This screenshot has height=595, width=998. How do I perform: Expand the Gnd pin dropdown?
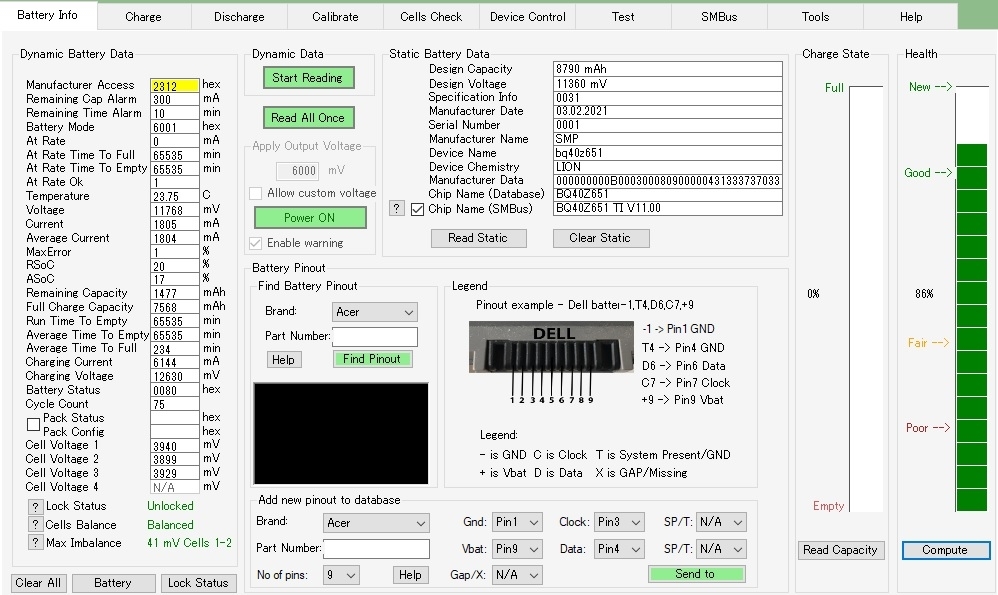click(517, 522)
